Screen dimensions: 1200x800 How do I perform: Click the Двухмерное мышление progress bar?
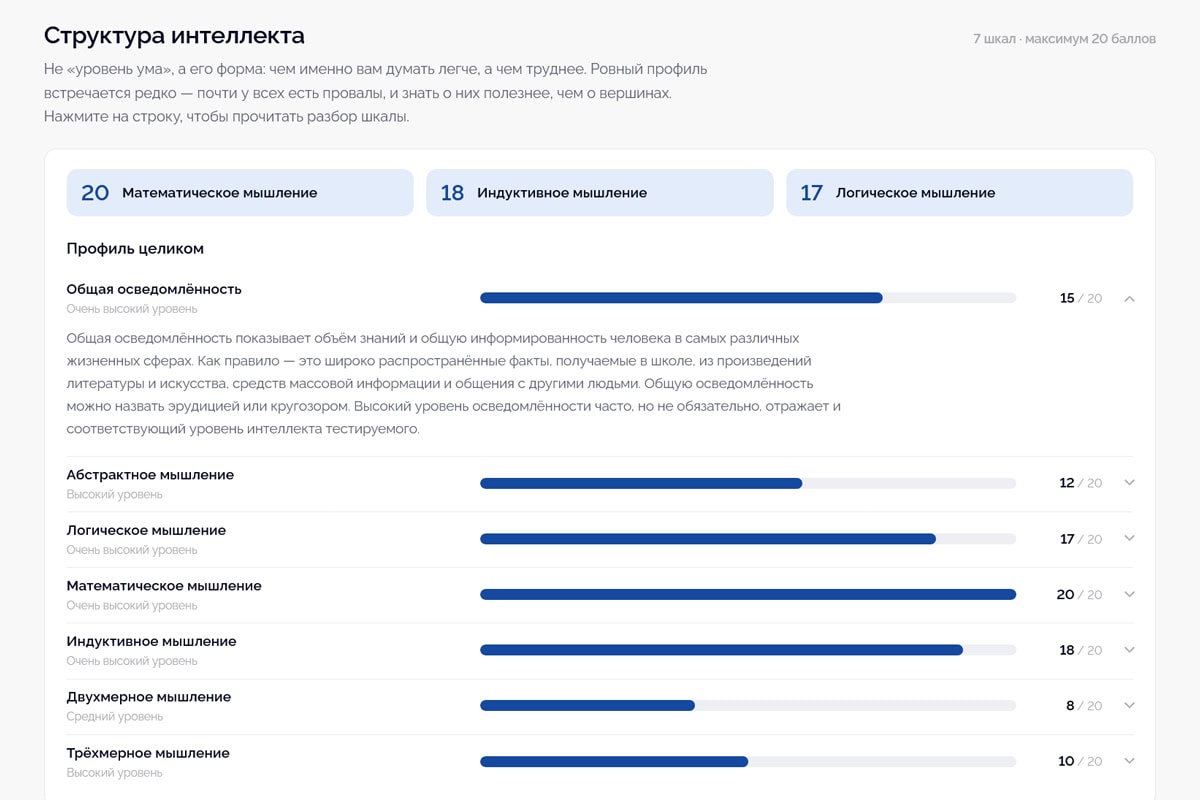point(748,705)
